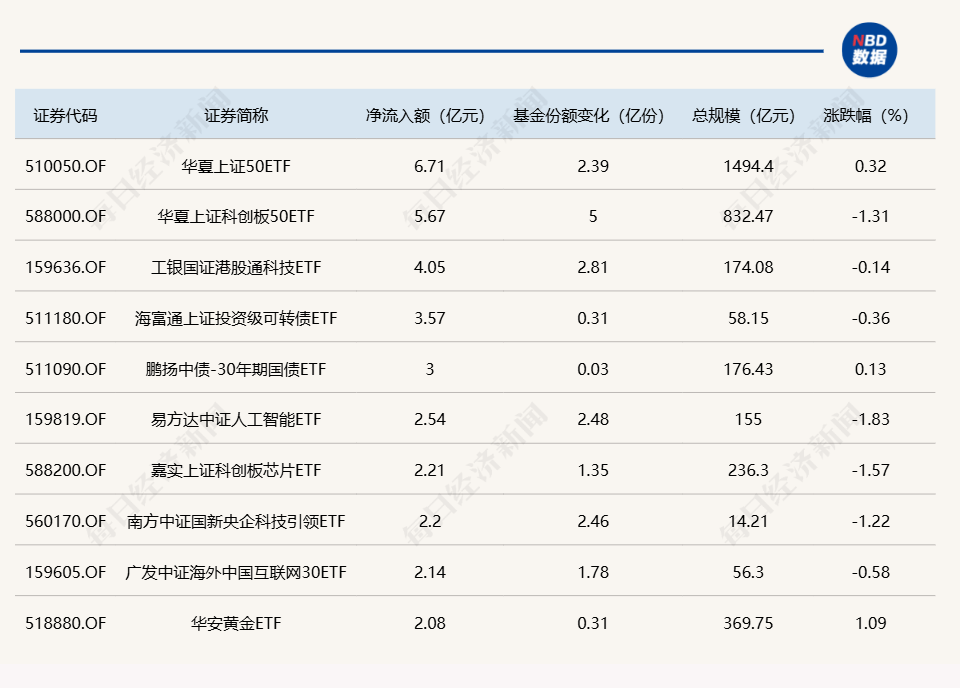Click the code 159636.OF

point(66,267)
